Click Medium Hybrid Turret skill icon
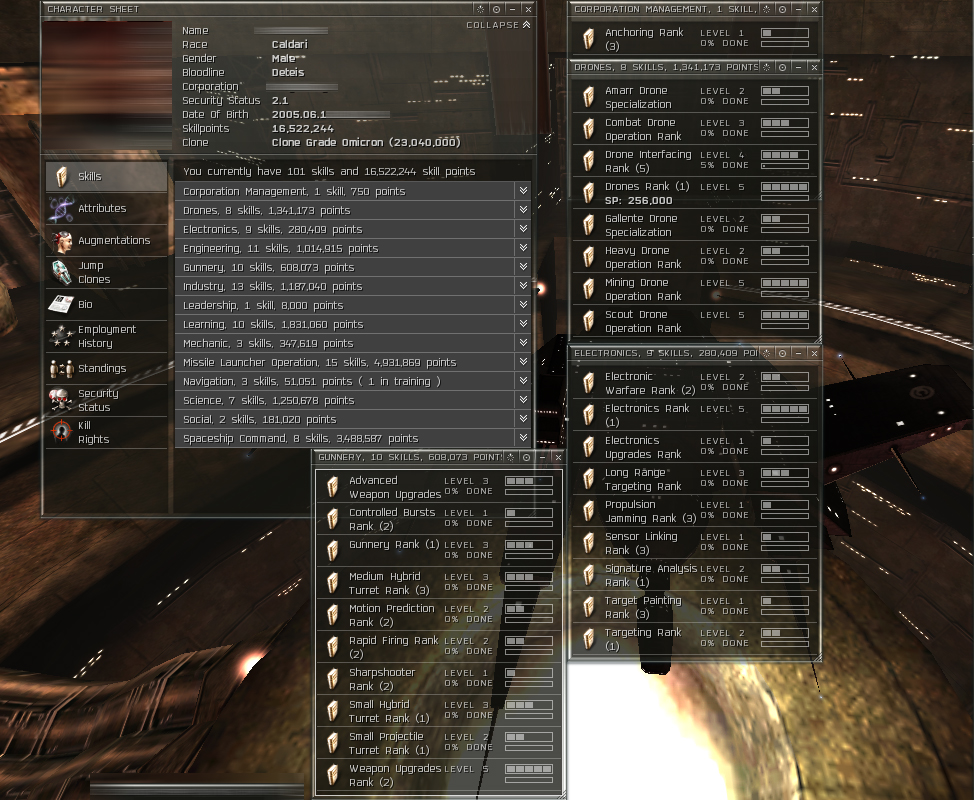The height and width of the screenshot is (800, 974). [x=332, y=583]
